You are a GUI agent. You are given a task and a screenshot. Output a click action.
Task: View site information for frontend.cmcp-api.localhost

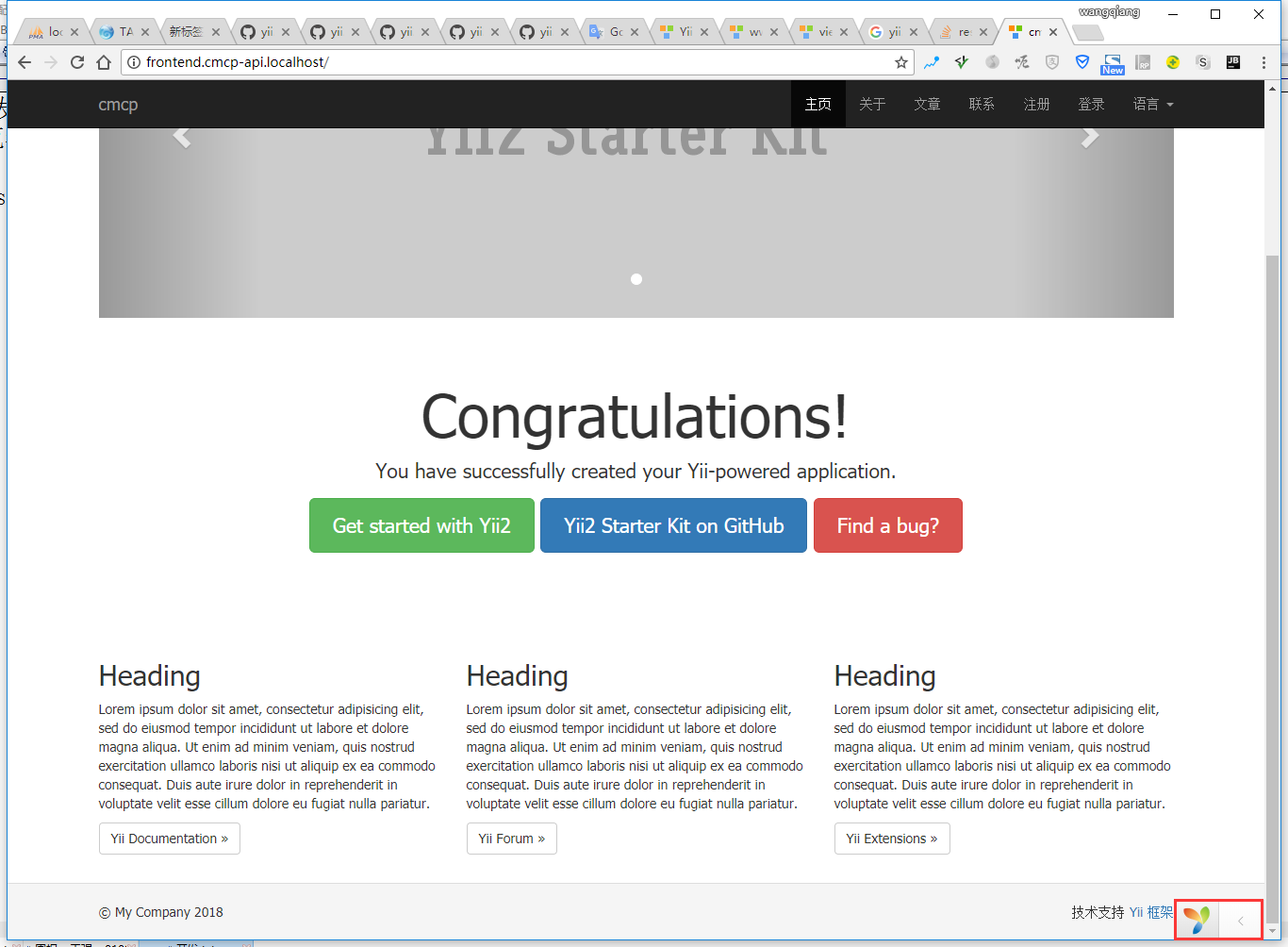click(134, 62)
